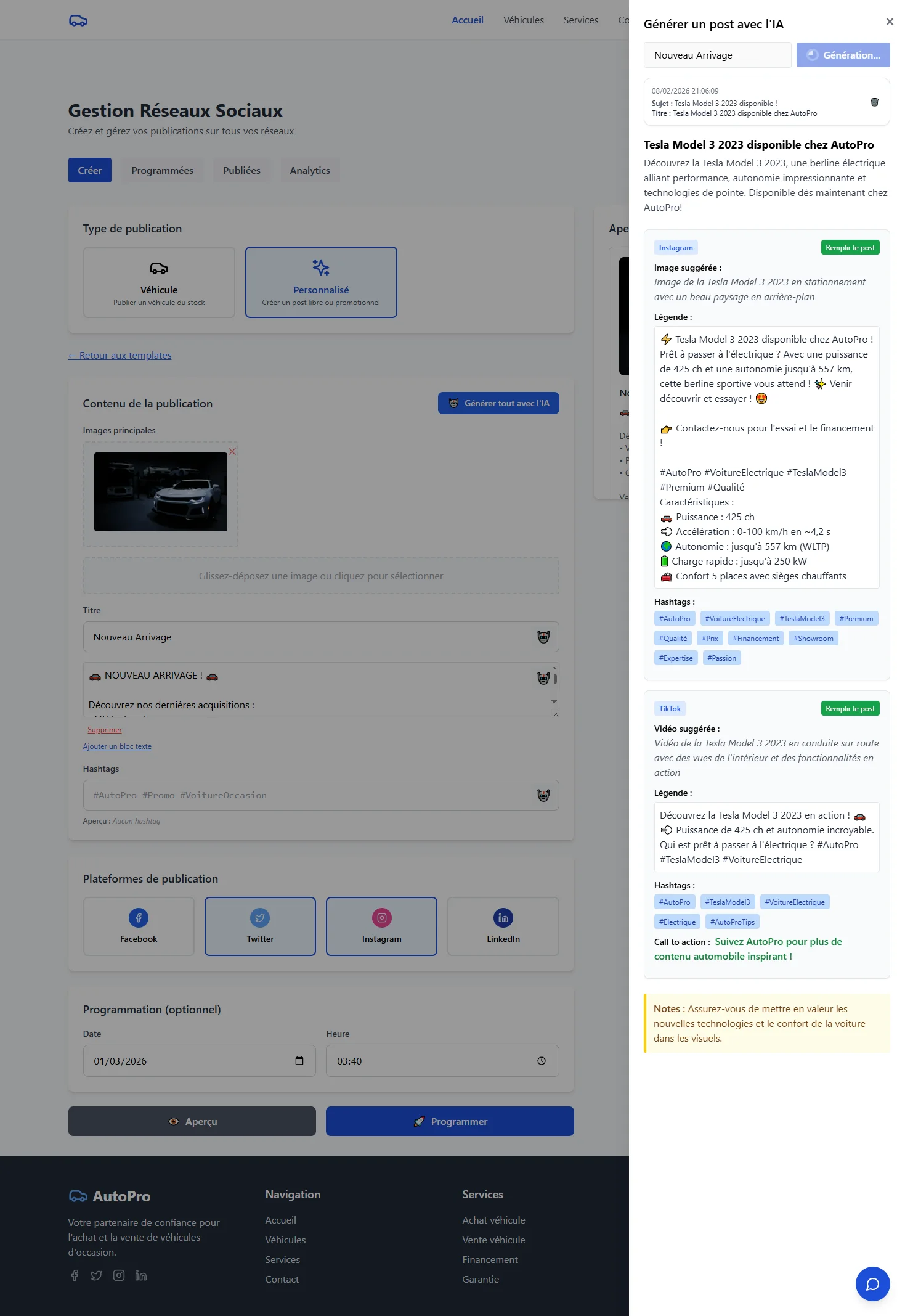Image resolution: width=905 pixels, height=1316 pixels.
Task: Click the Aperçu preview button
Action: point(192,1121)
